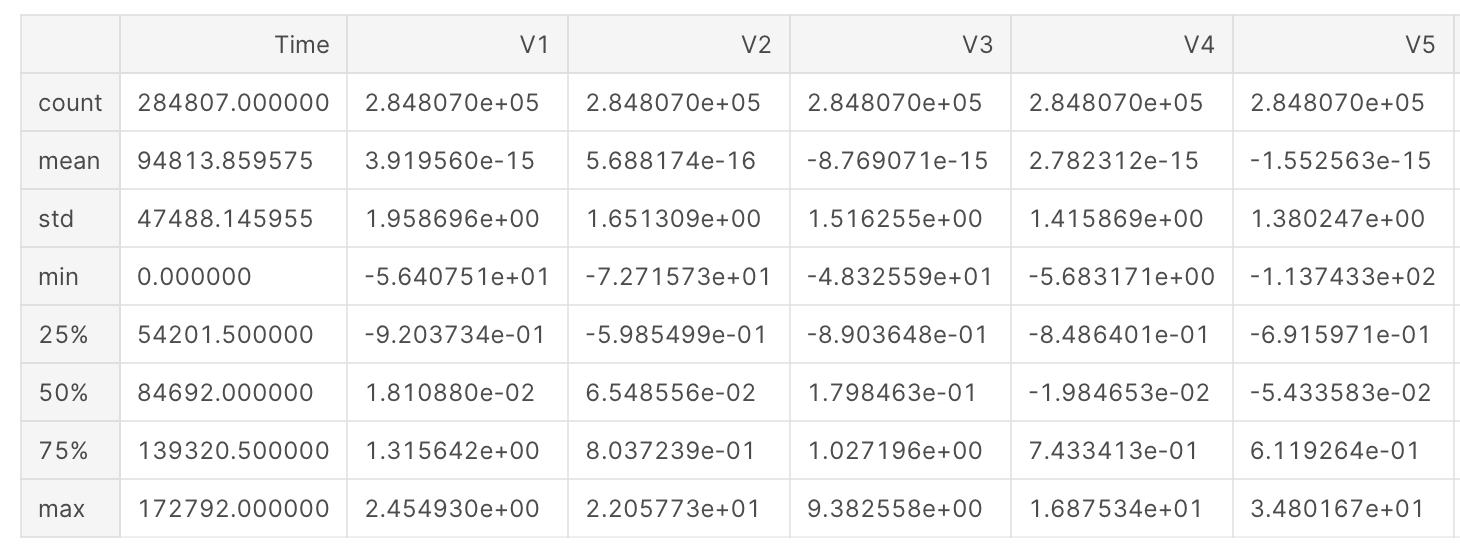Screen dimensions: 1460x556
Task: Click the std row label
Action: point(56,218)
